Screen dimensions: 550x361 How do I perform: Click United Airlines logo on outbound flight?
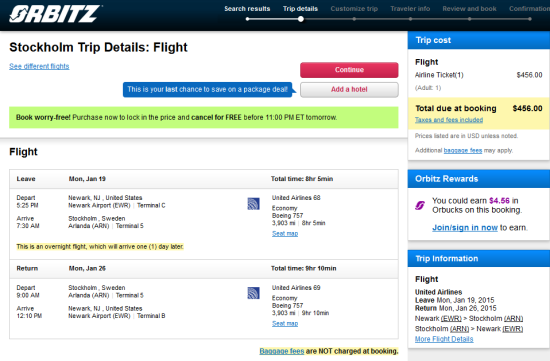point(253,204)
